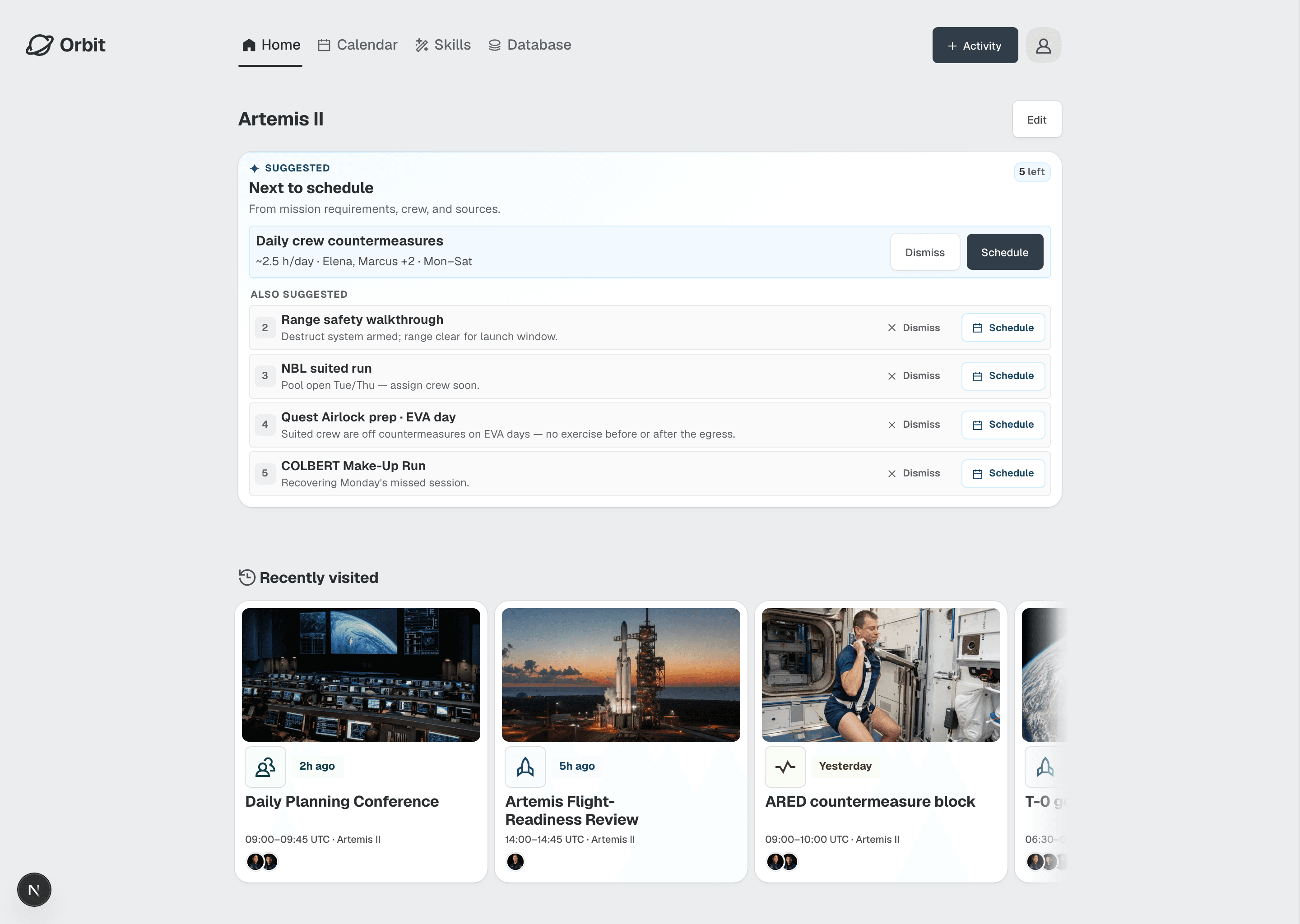Schedule the COLBERT Make-Up Run

(x=1003, y=473)
